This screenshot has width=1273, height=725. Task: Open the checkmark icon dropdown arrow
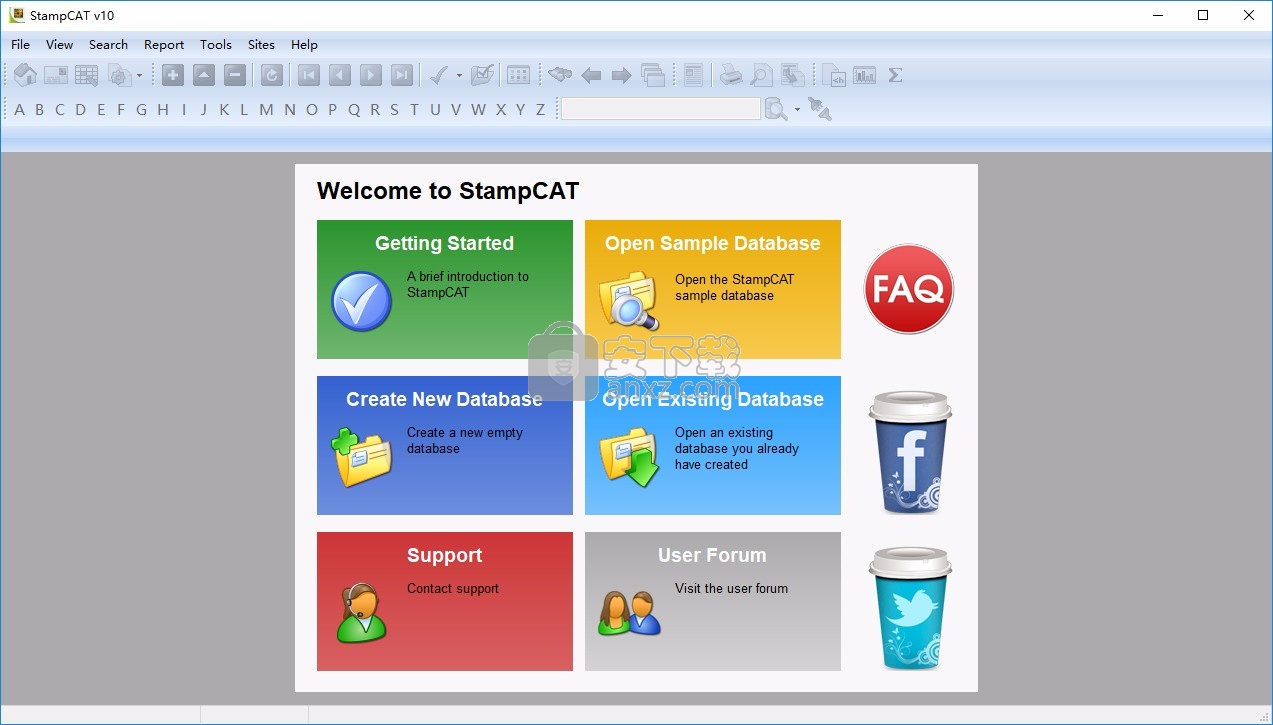coord(459,75)
